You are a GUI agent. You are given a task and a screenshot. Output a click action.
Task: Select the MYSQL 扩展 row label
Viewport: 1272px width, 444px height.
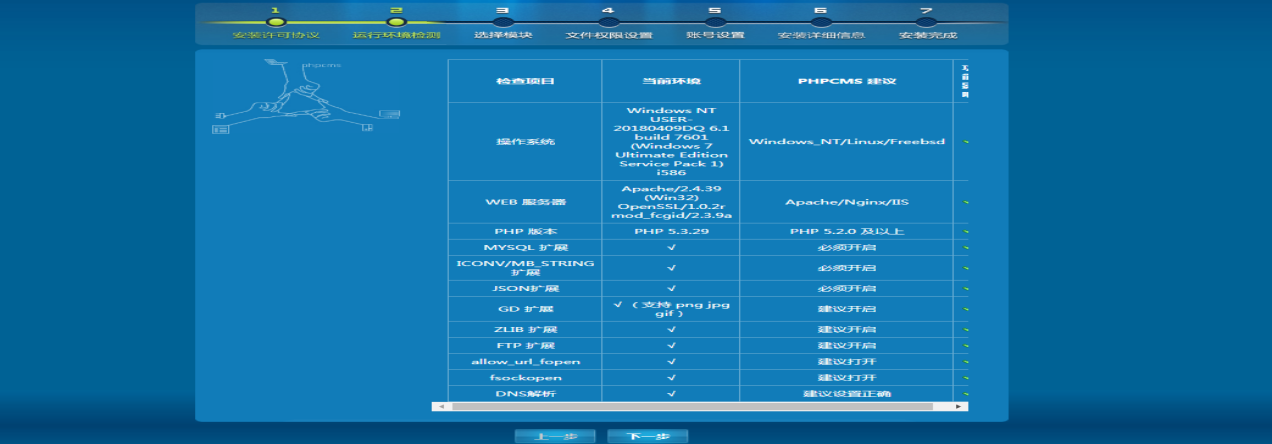pyautogui.click(x=525, y=246)
